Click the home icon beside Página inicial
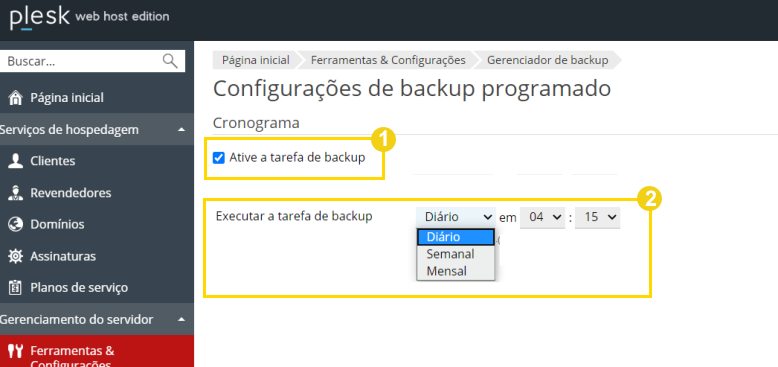 pyautogui.click(x=16, y=98)
